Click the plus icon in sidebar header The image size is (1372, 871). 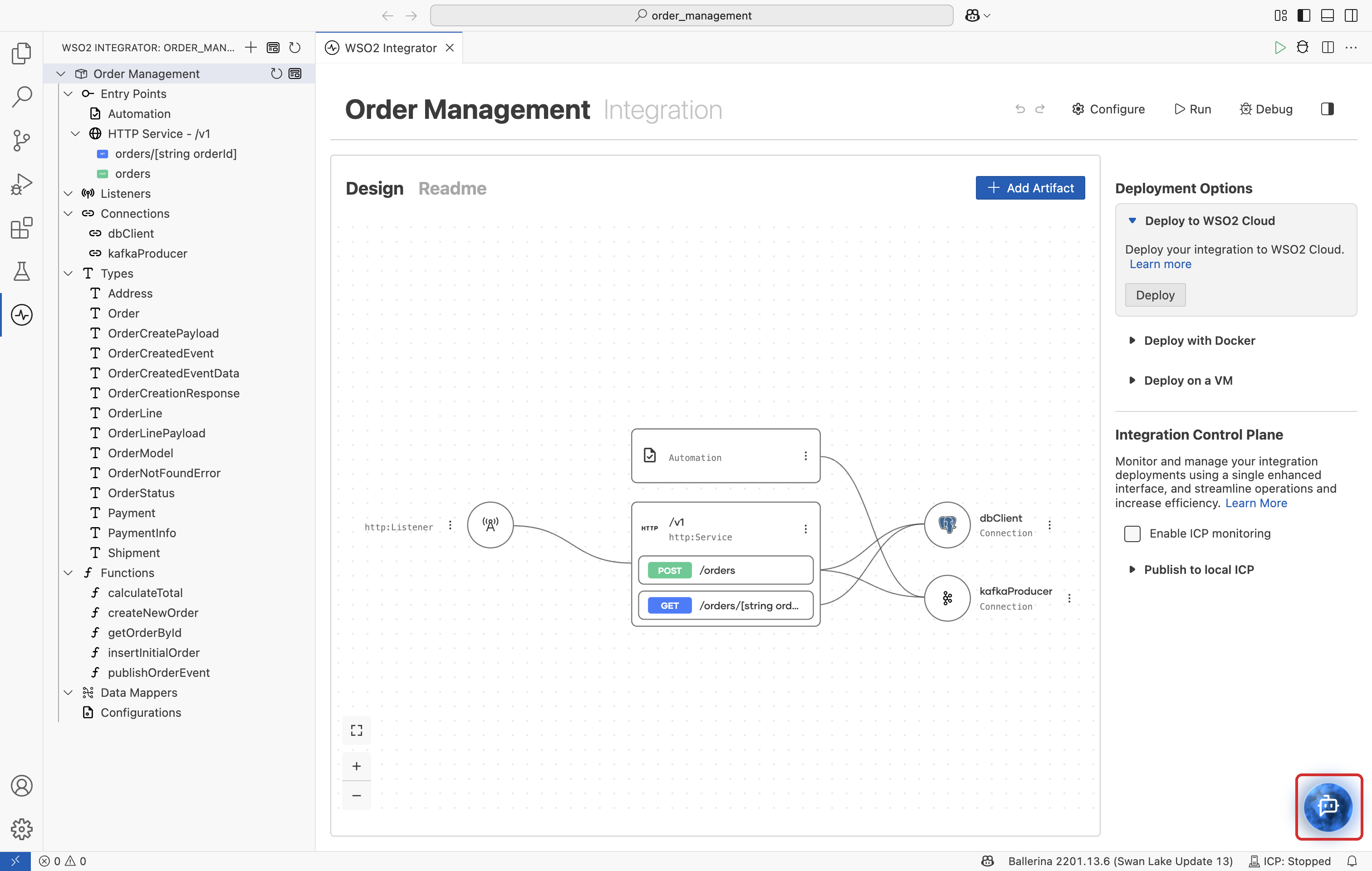251,47
